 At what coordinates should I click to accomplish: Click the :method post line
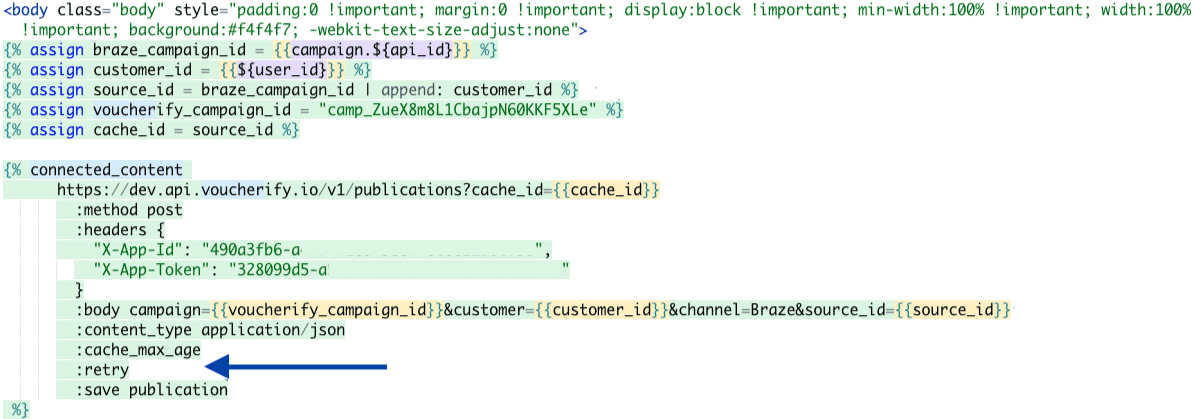[129, 210]
